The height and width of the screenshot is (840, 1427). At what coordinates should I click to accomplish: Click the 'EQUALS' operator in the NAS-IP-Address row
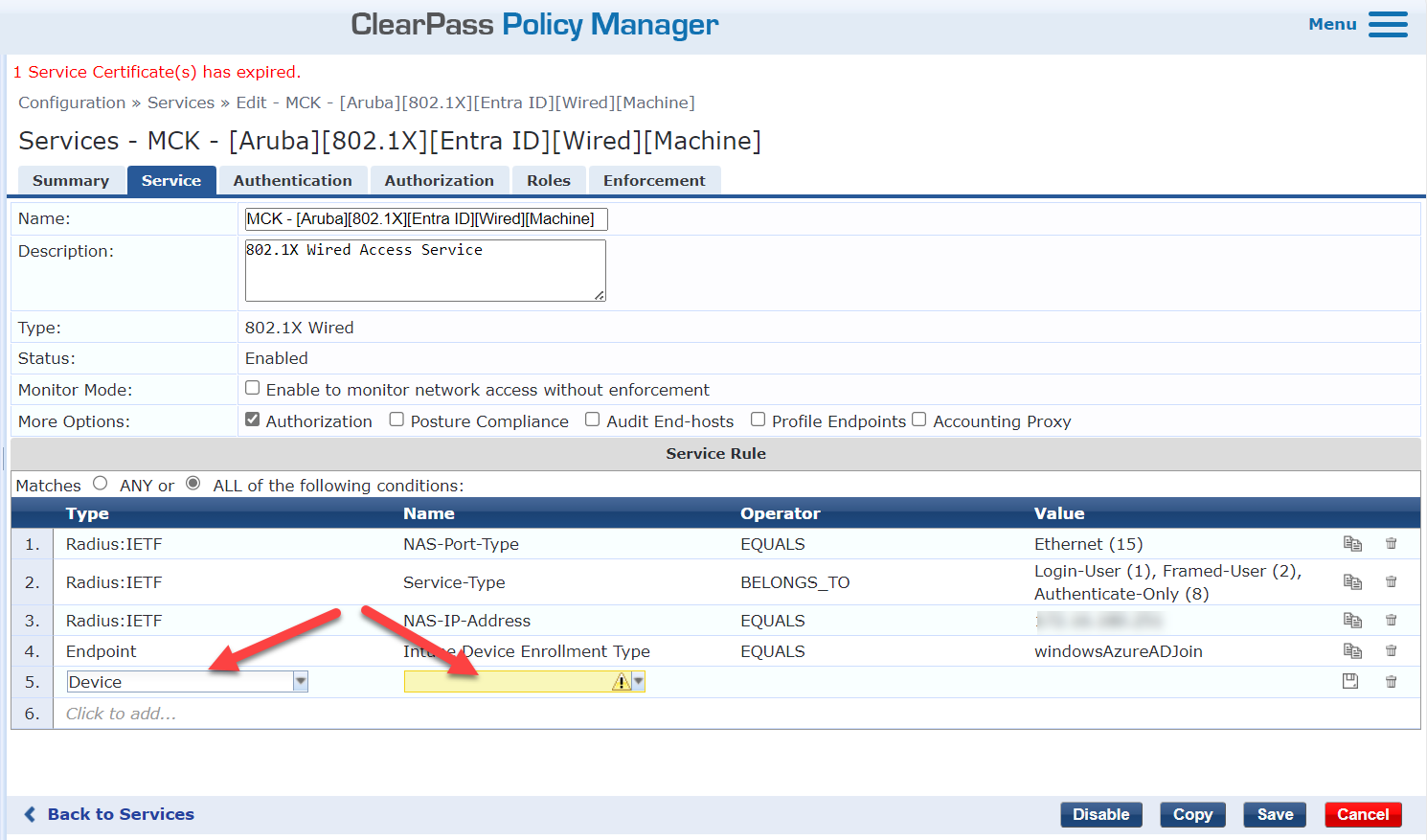coord(773,621)
